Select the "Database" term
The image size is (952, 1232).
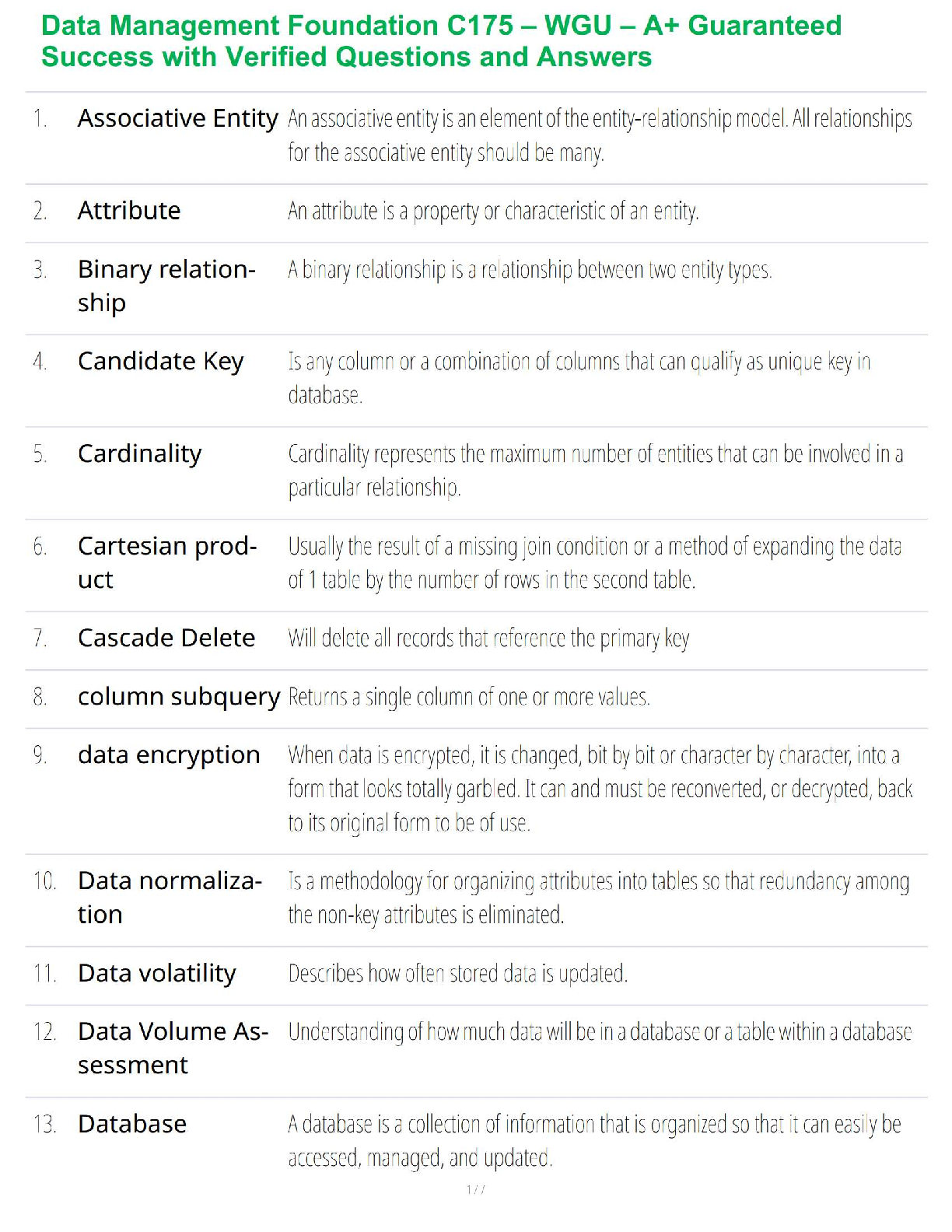click(132, 1124)
